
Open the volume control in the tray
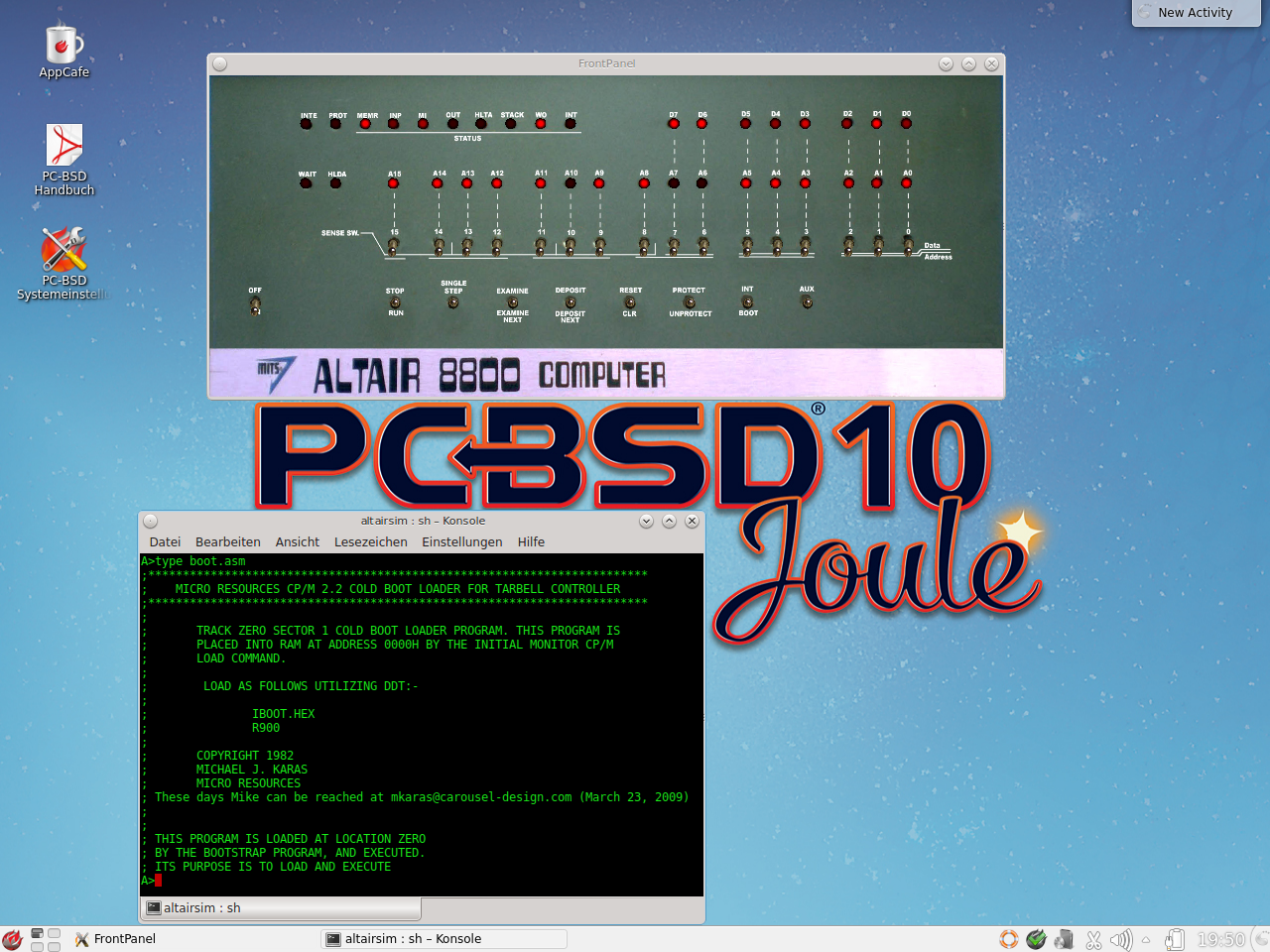pos(1121,939)
